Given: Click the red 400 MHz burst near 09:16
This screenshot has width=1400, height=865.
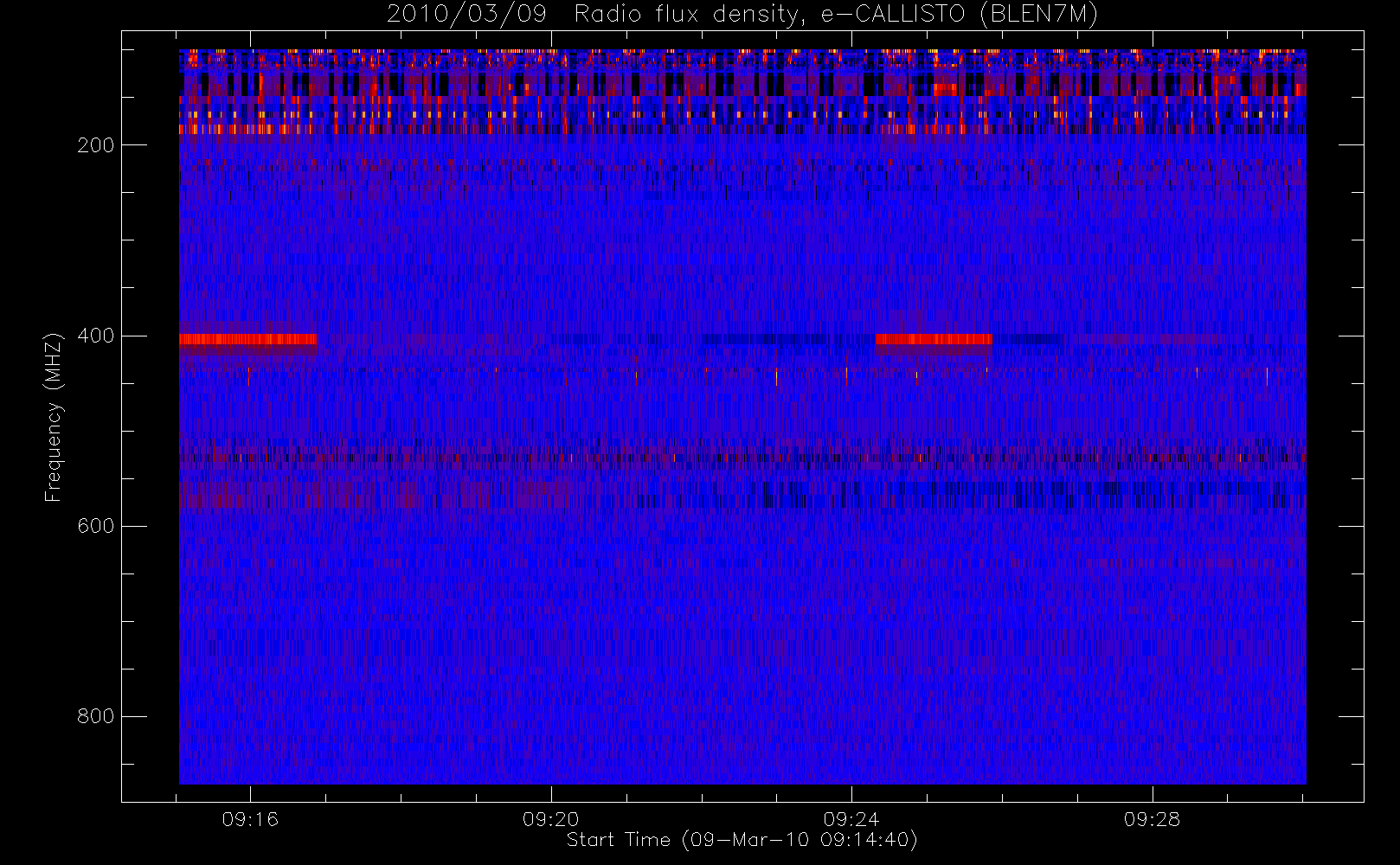Looking at the screenshot, I should pos(247,339).
